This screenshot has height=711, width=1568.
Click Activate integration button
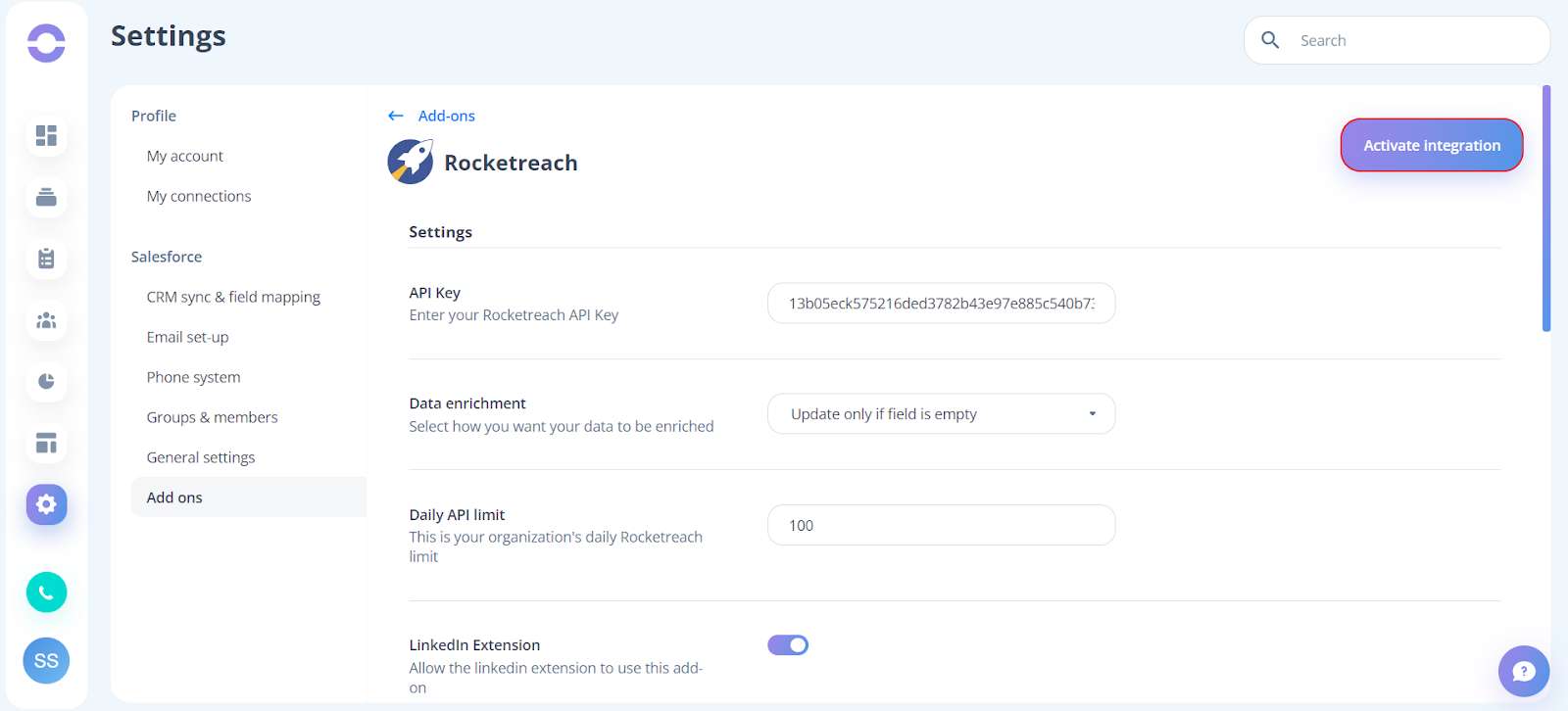click(1432, 145)
